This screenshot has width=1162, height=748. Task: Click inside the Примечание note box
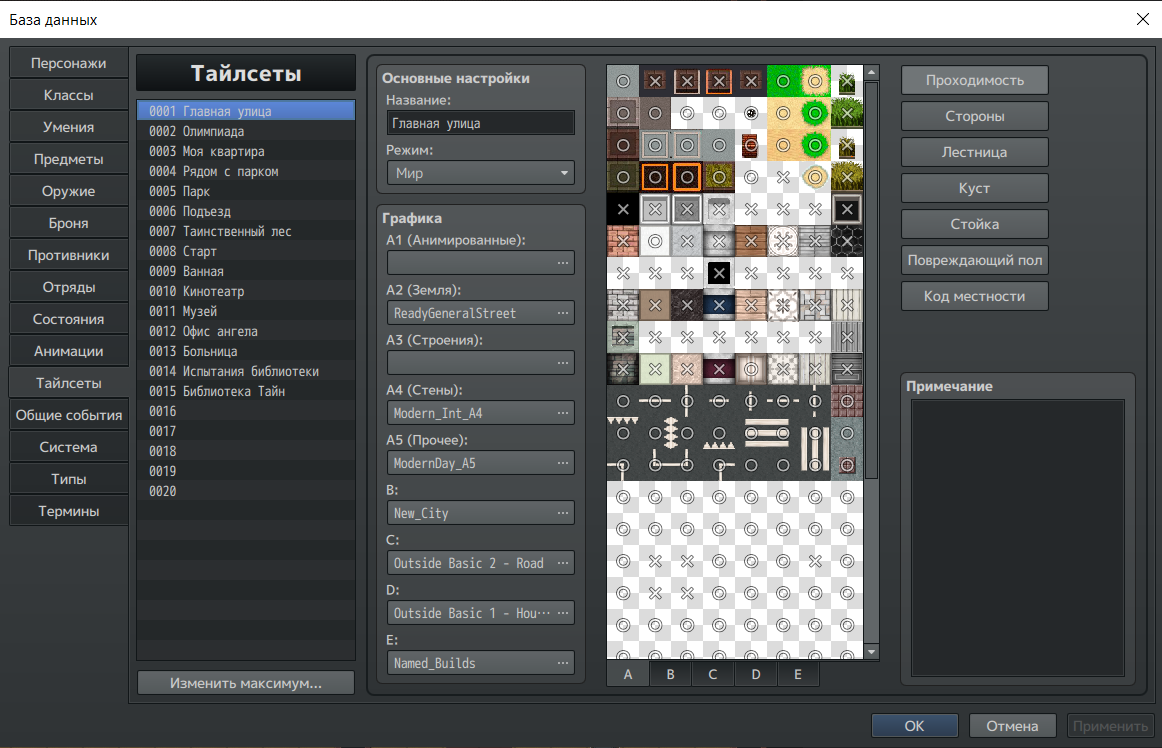(x=1017, y=538)
